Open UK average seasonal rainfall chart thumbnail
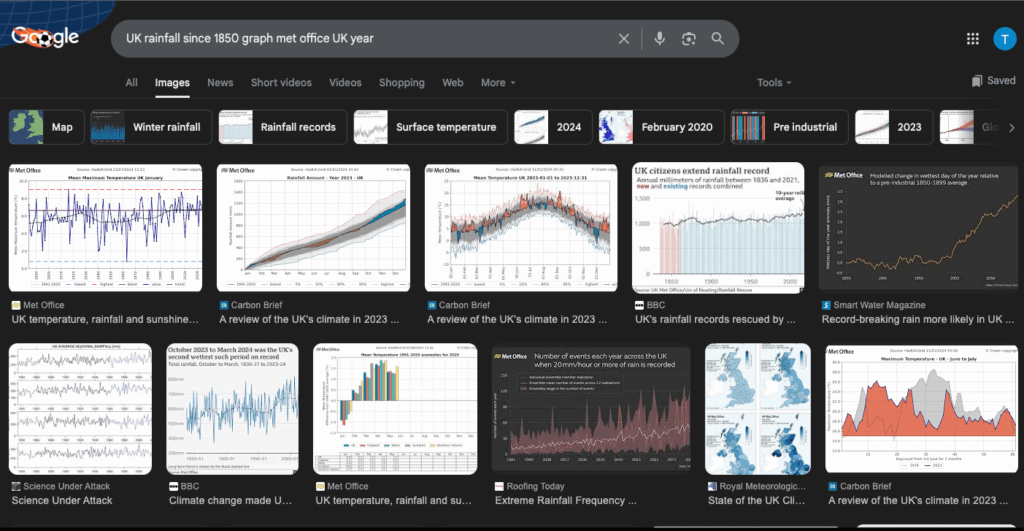1024x531 pixels. [80, 409]
